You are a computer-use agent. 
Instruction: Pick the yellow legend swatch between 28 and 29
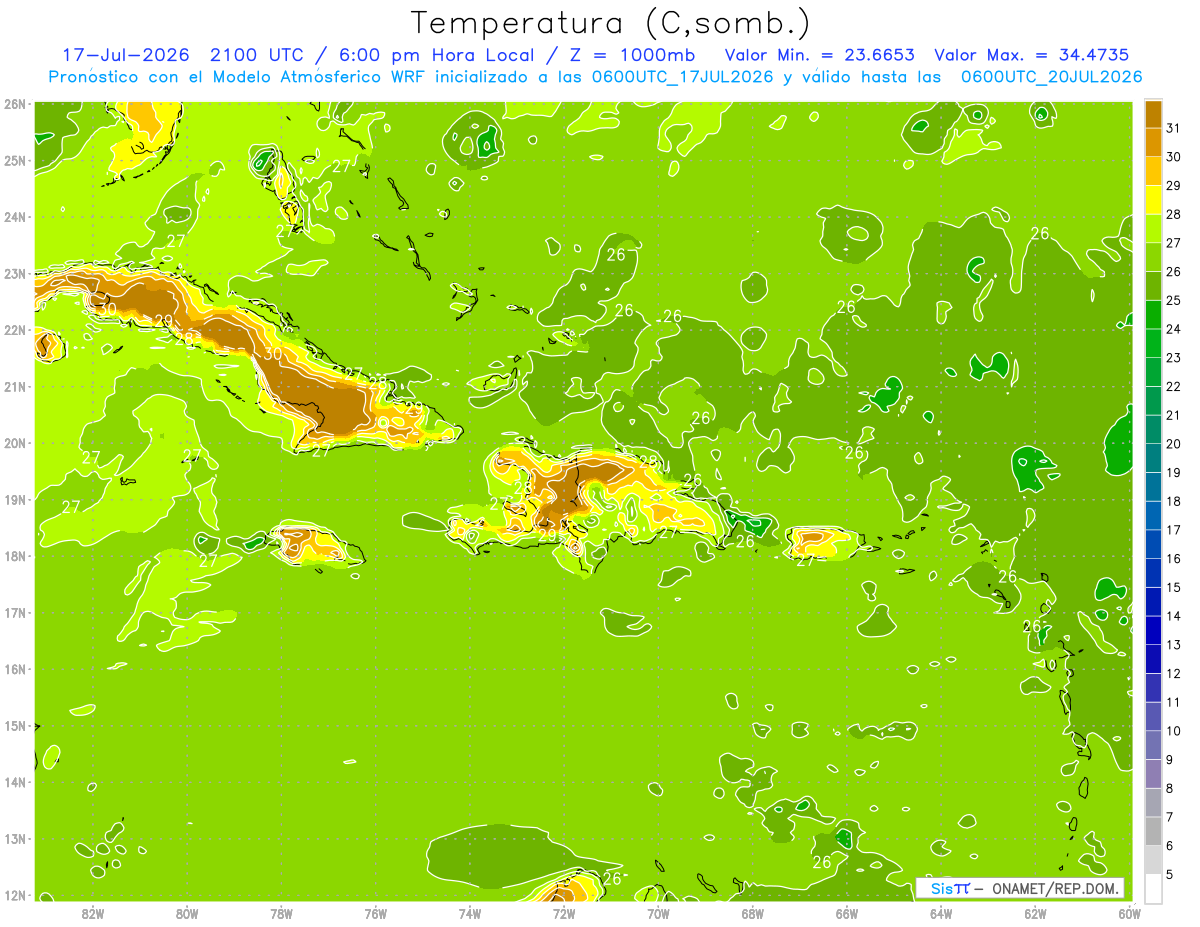click(x=1154, y=200)
